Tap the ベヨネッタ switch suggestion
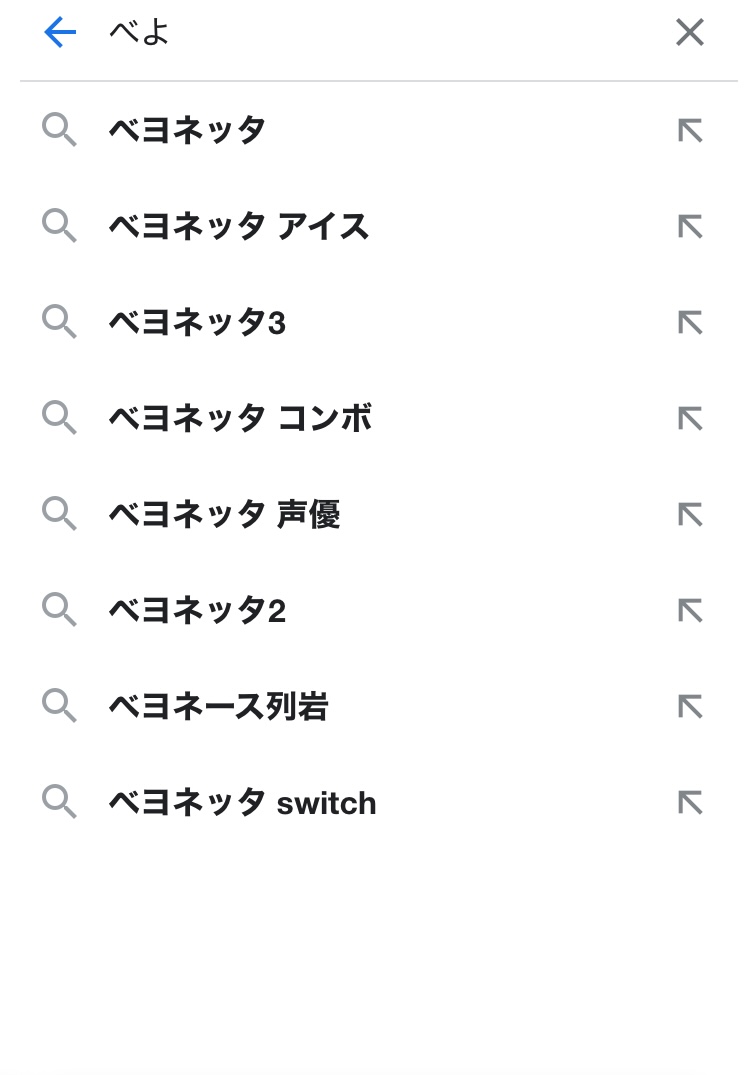 (x=242, y=803)
